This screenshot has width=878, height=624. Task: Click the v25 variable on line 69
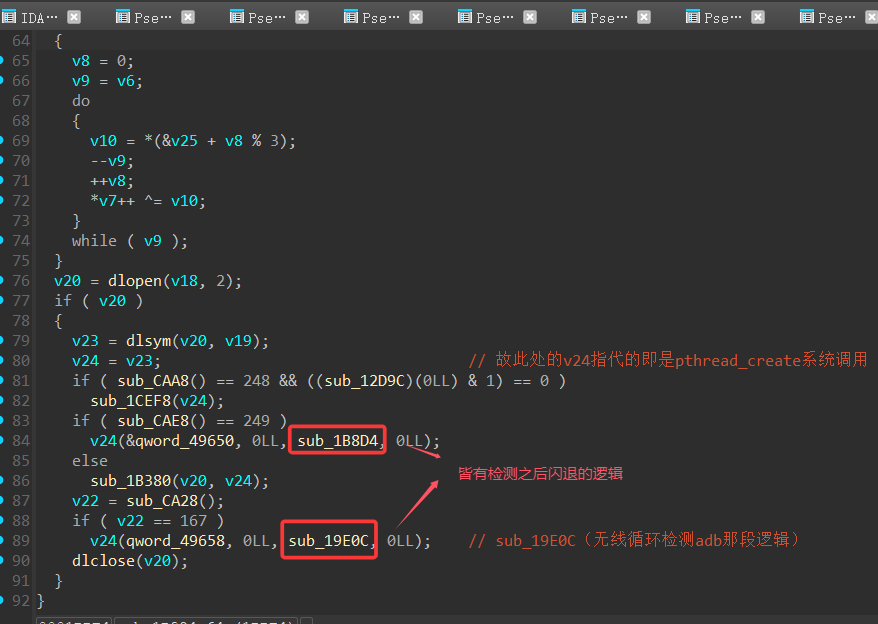coord(184,141)
